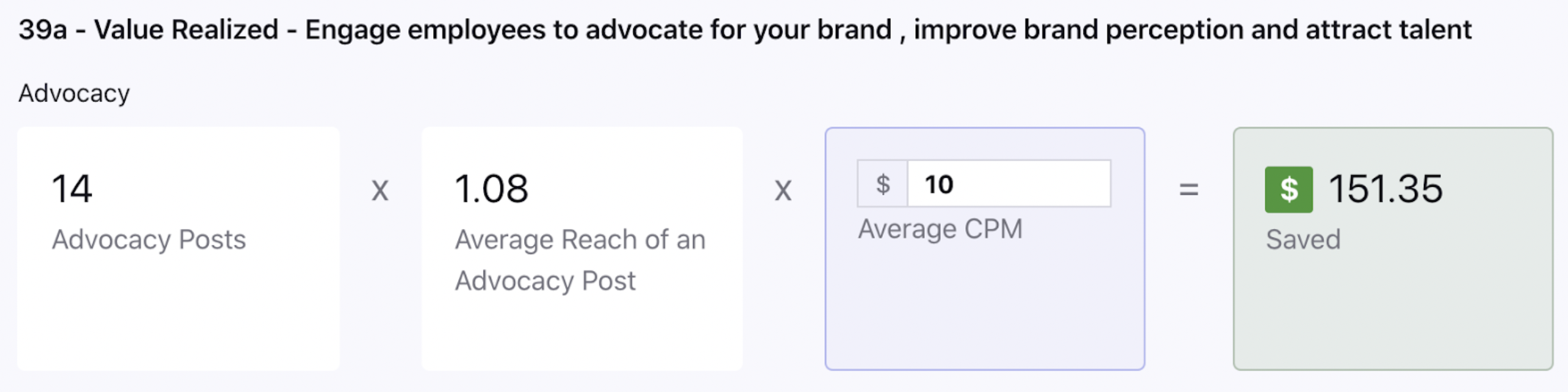Select the highlighted Average CPM card
Screen dimensions: 1568x392
pos(985,249)
